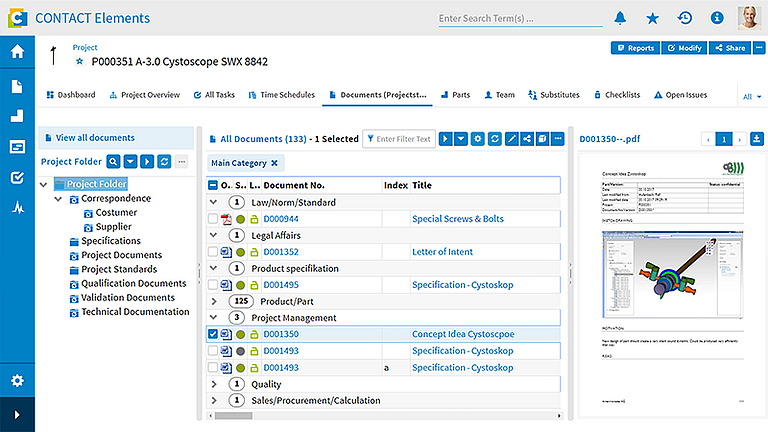Collapse Legal Affairs group
Viewport: 768px width, 432px height.
214,235
